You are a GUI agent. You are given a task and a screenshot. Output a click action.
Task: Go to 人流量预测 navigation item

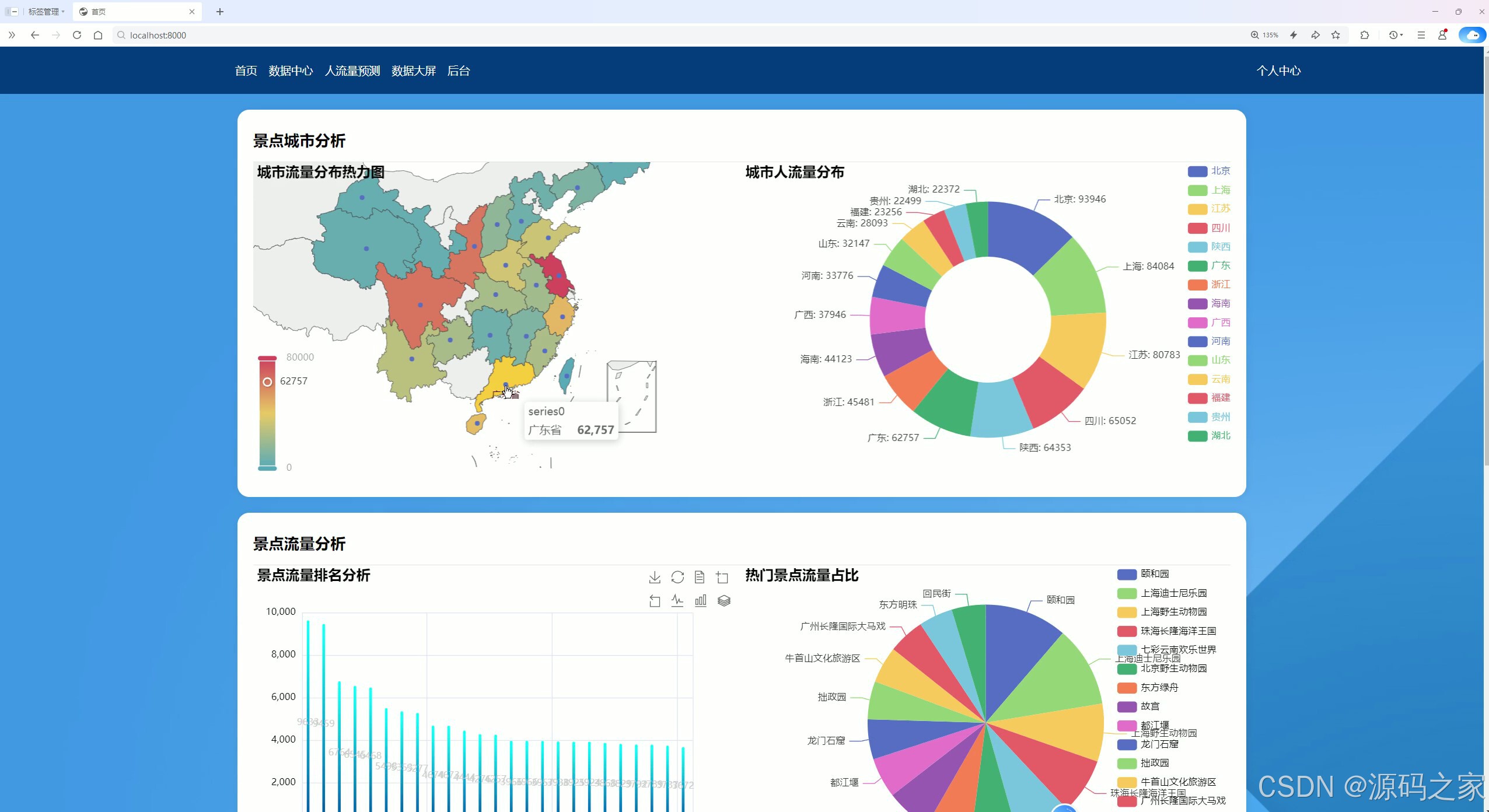[x=352, y=71]
